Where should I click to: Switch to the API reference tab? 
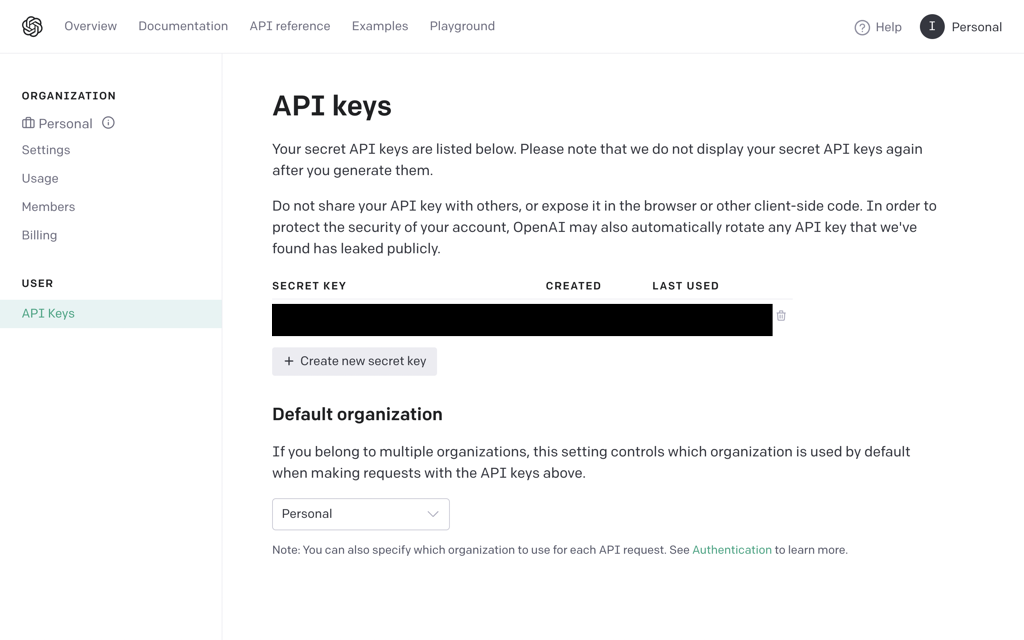290,26
